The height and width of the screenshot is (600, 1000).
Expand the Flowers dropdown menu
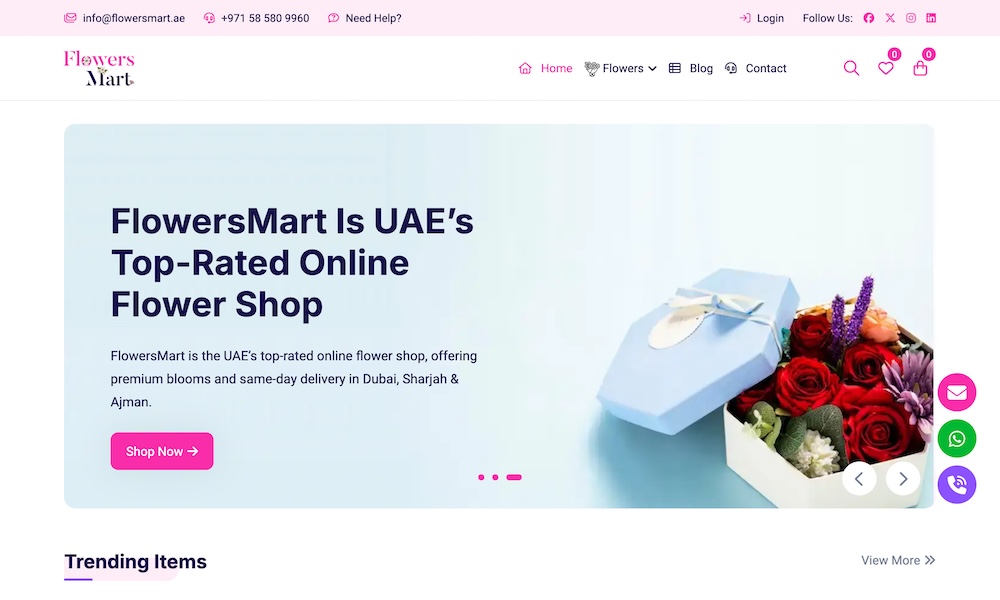pyautogui.click(x=621, y=68)
